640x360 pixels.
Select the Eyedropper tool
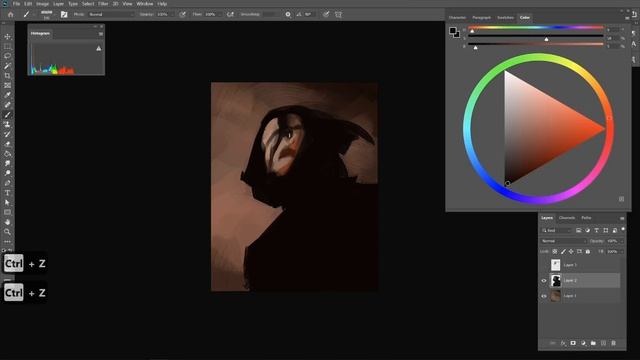tap(7, 96)
